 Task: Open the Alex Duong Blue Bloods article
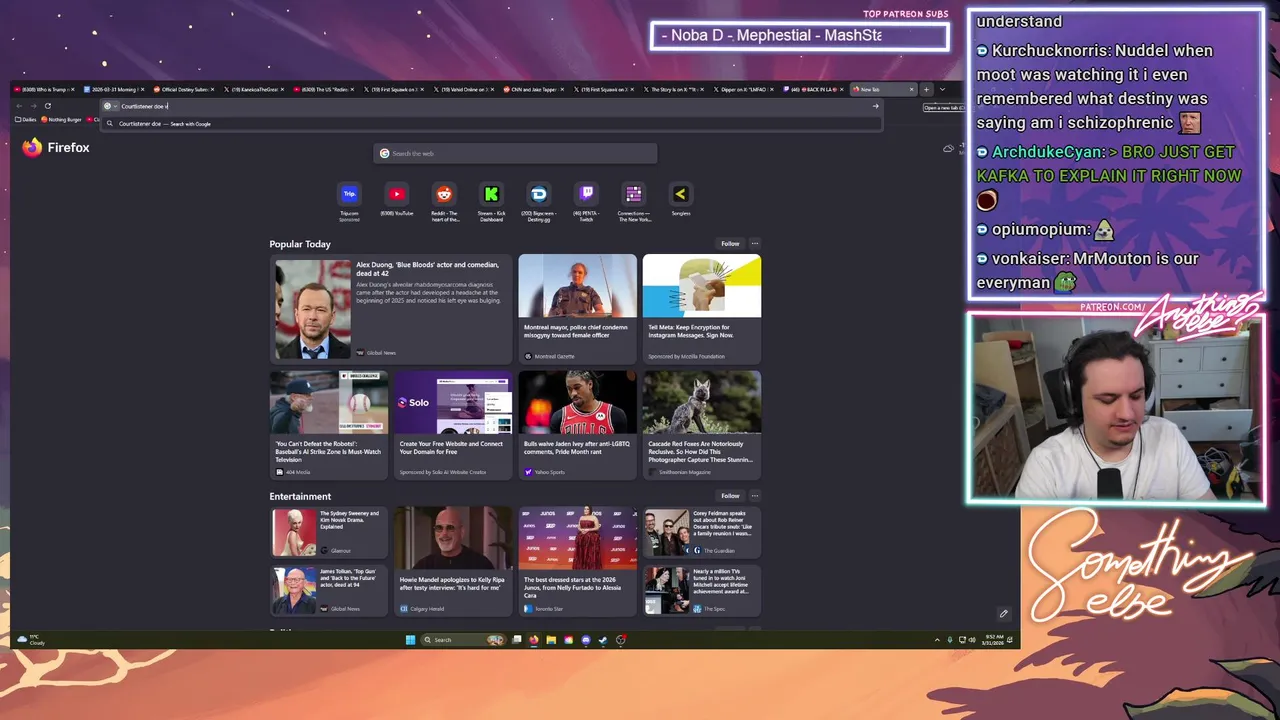coord(391,308)
